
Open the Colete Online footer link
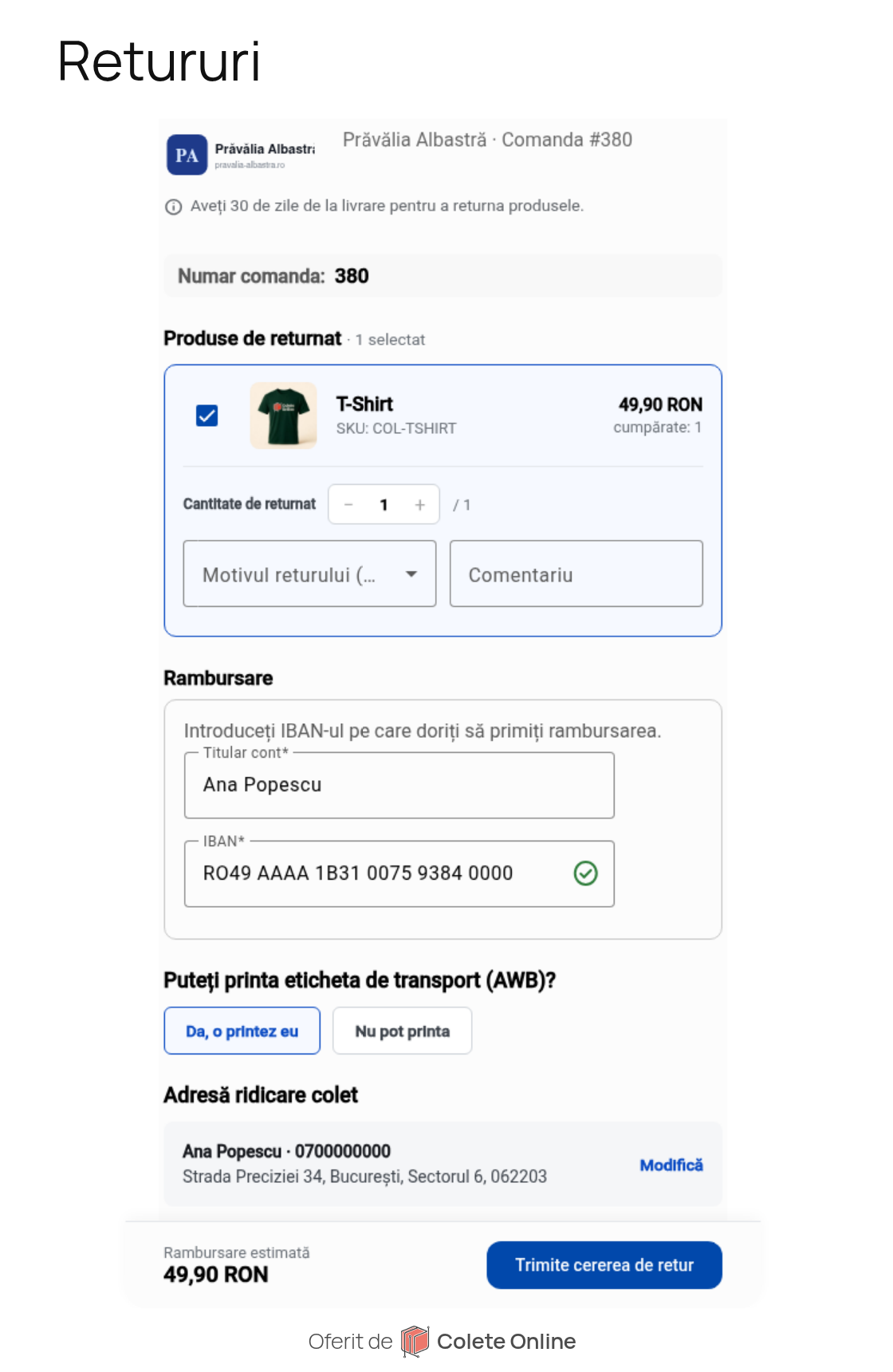coord(506,1342)
